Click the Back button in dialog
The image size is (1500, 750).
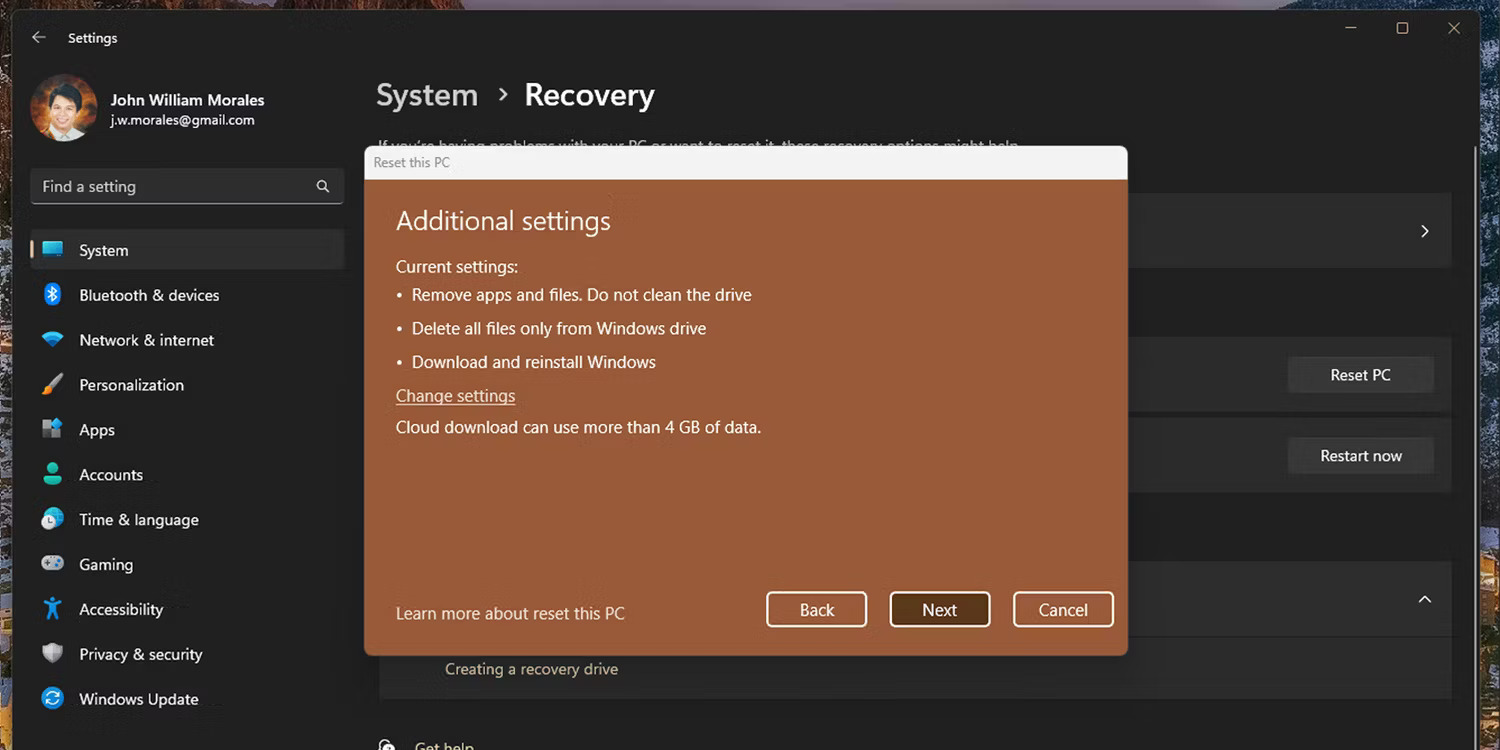coord(817,610)
